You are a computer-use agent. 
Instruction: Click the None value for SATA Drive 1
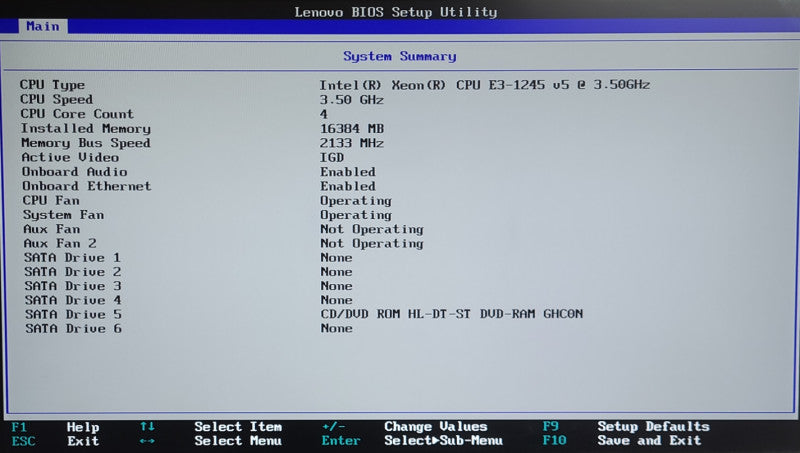tap(336, 258)
